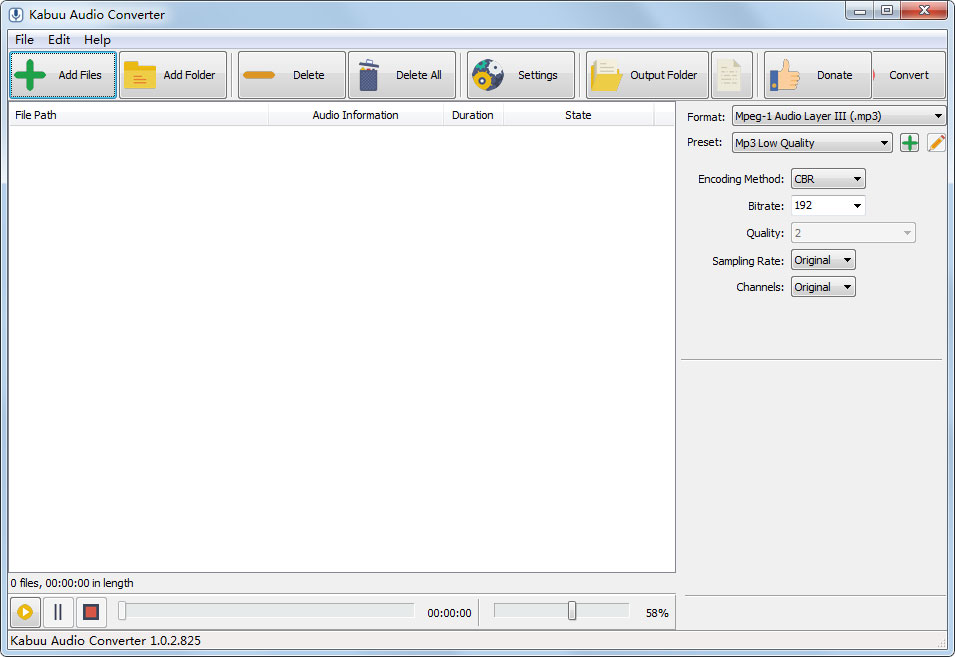
Task: Click the Donate thumbs-up button
Action: 816,75
